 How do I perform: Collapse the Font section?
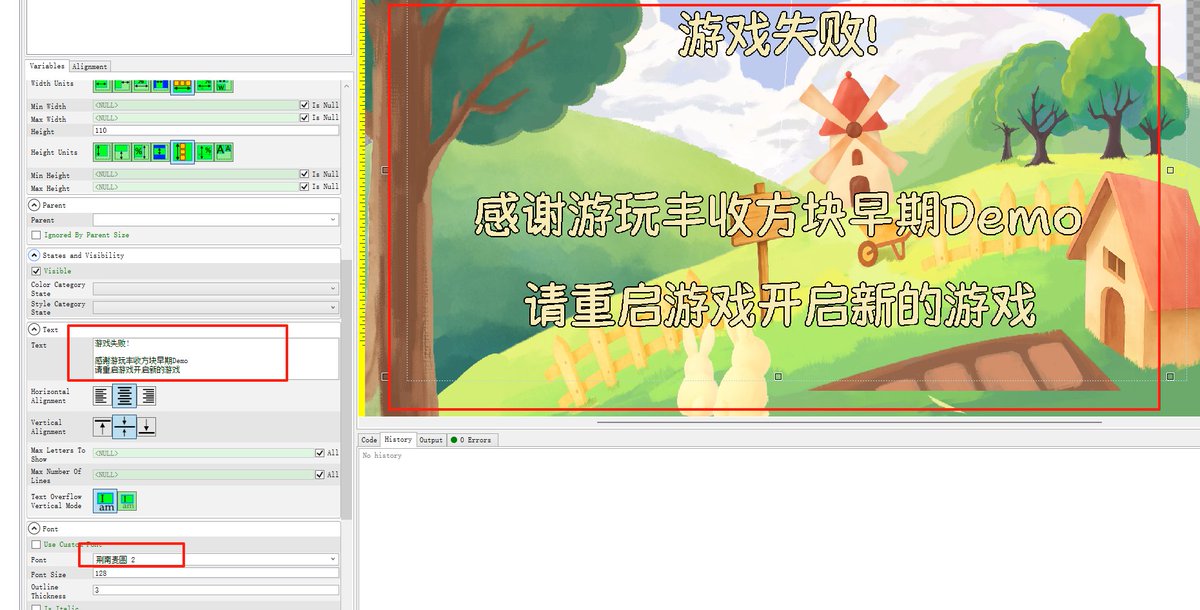coord(34,528)
